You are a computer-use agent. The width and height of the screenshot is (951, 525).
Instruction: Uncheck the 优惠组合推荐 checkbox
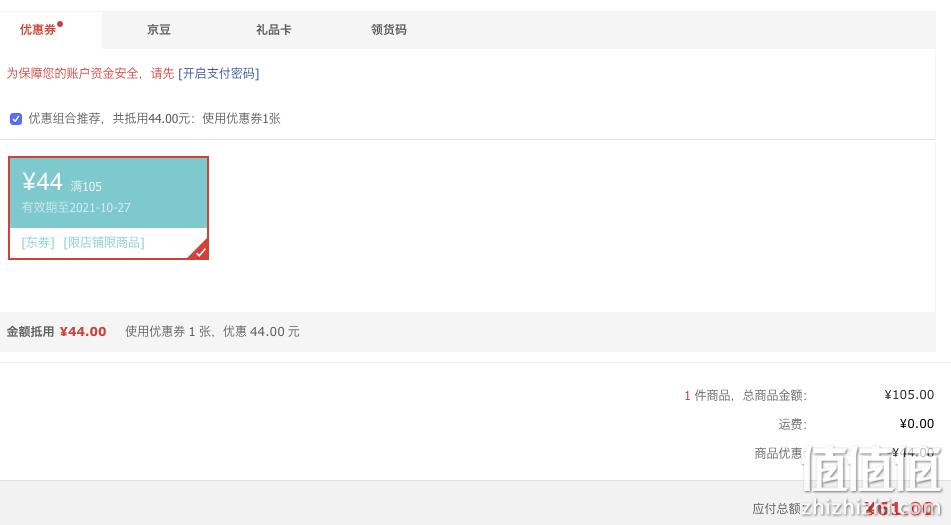tap(16, 119)
